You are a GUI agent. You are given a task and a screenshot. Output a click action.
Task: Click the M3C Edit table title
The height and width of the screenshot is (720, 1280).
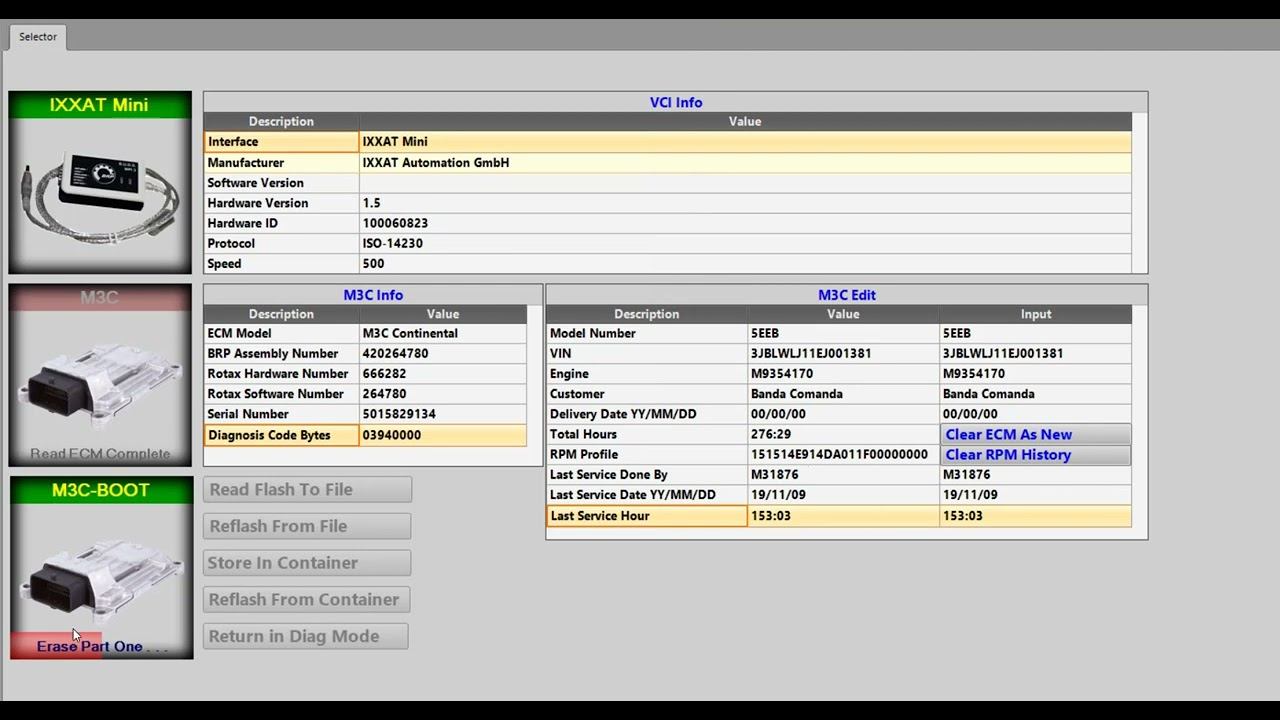click(x=847, y=295)
